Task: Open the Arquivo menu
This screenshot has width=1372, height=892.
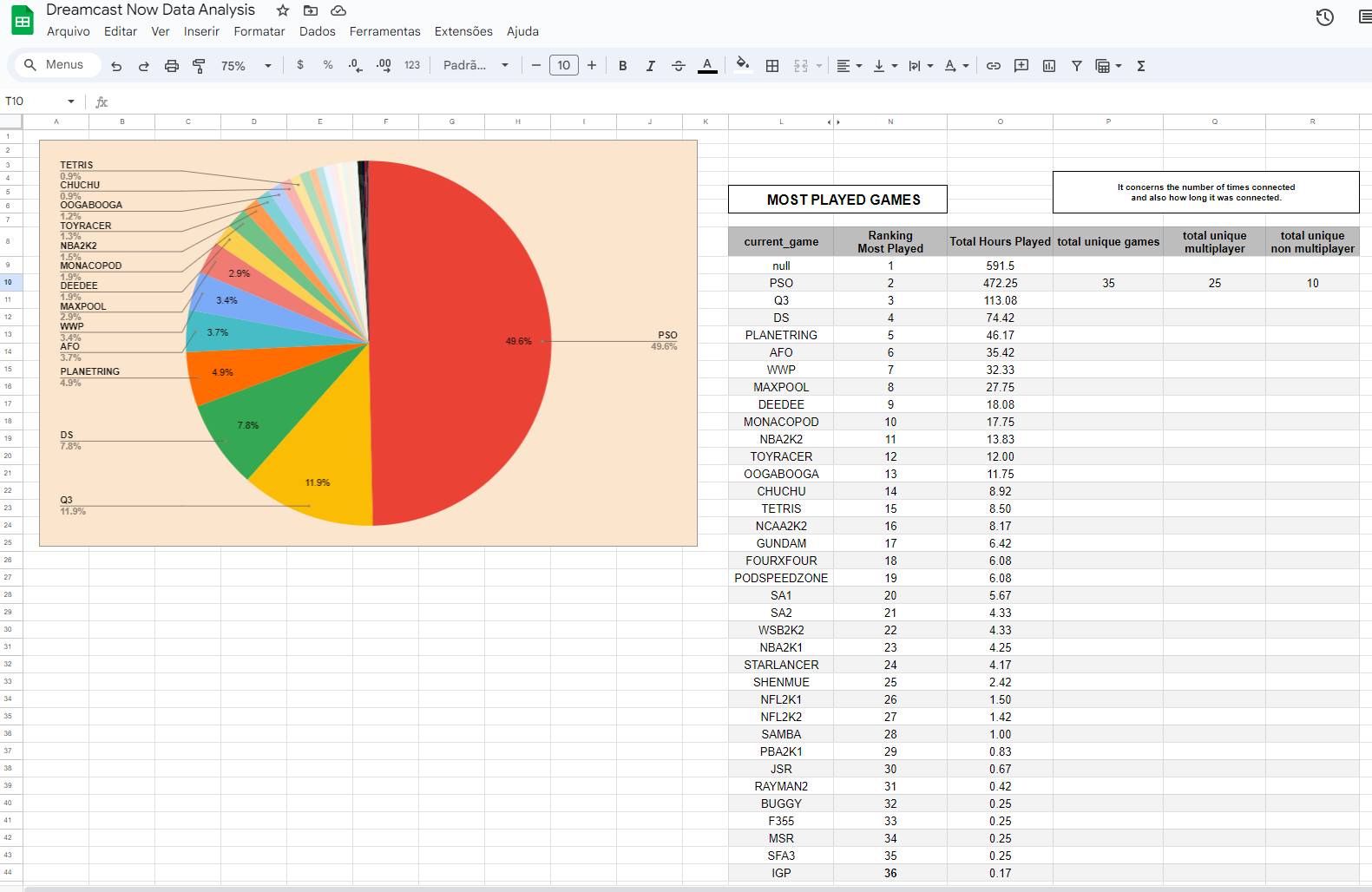Action: [69, 31]
